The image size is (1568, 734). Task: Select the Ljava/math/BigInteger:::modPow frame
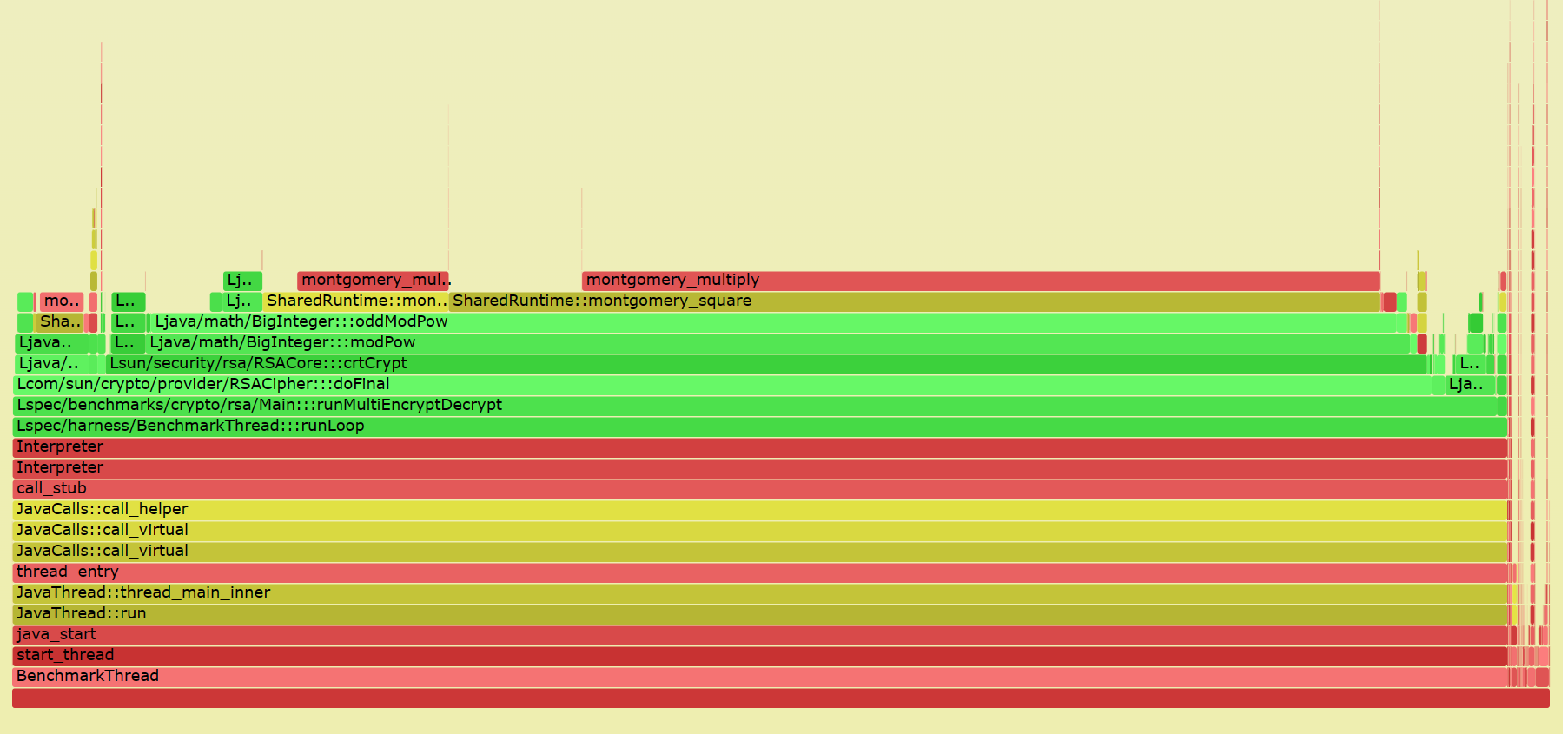[x=777, y=342]
